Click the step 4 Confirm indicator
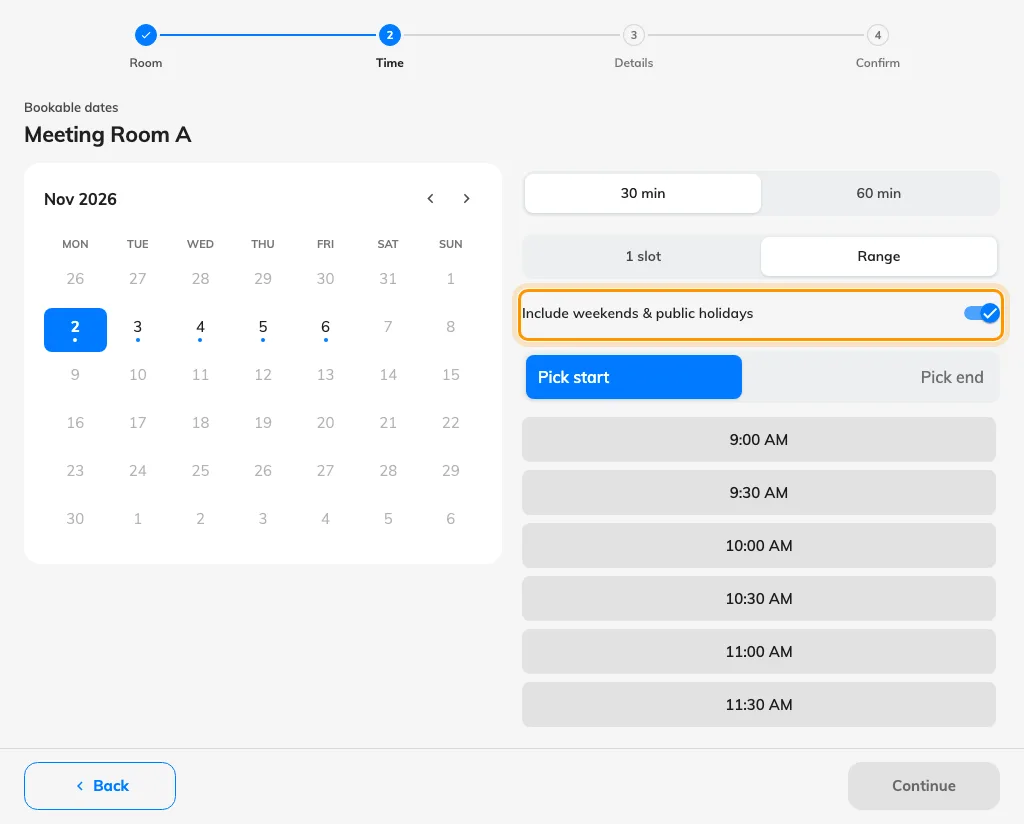Screen dimensions: 1024x824 click(x=878, y=35)
